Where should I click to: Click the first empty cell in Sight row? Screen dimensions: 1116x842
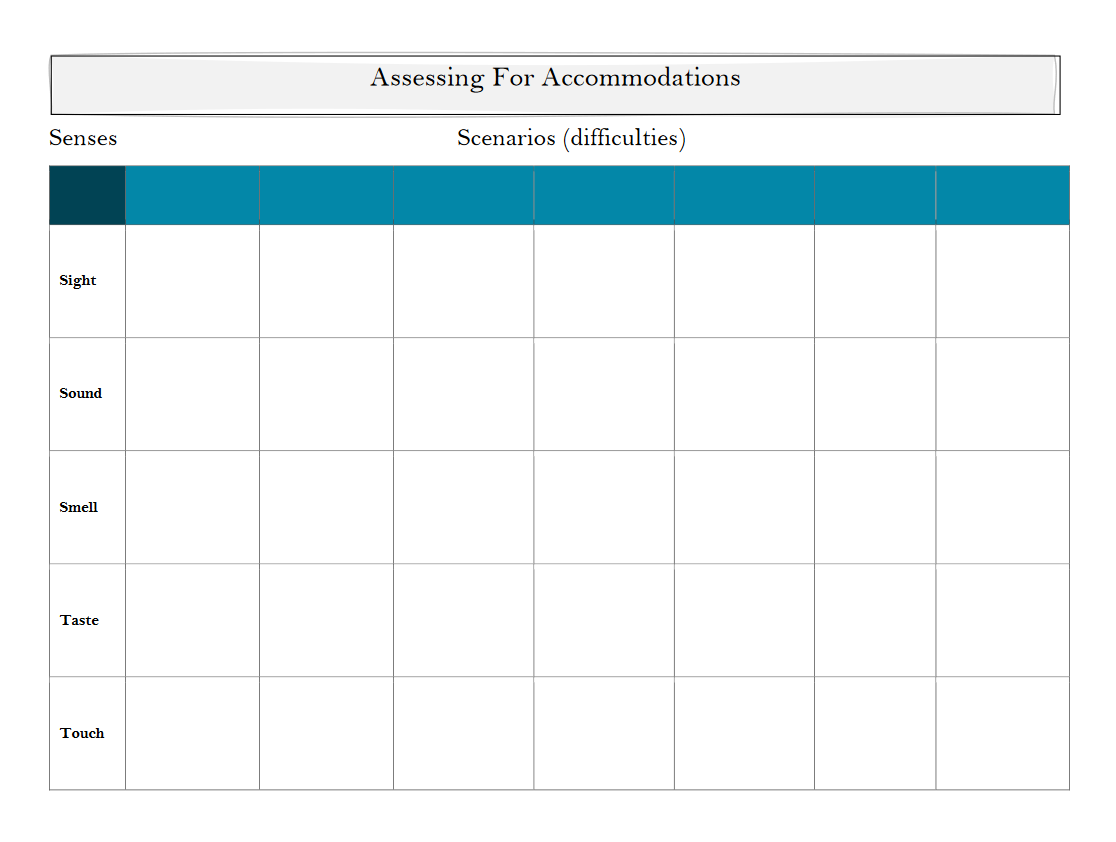(192, 281)
